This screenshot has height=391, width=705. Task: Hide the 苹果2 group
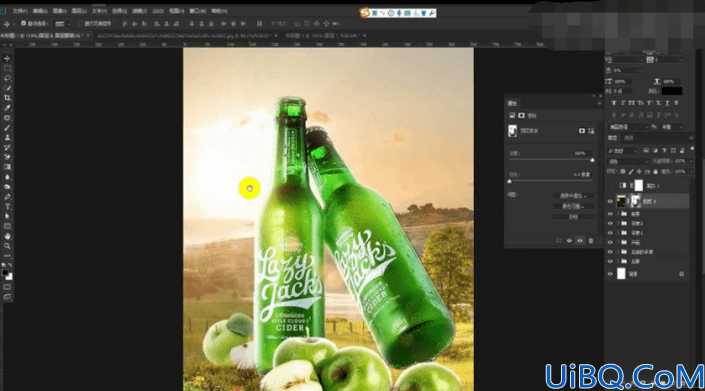610,223
